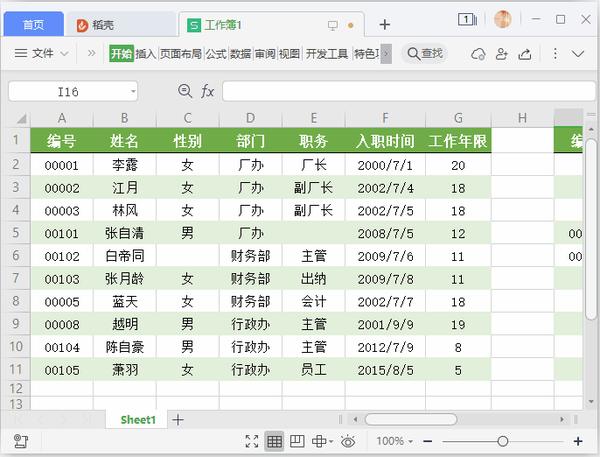Open the collaboration add-user icon
Viewport: 600px width, 457px height.
tap(501, 54)
